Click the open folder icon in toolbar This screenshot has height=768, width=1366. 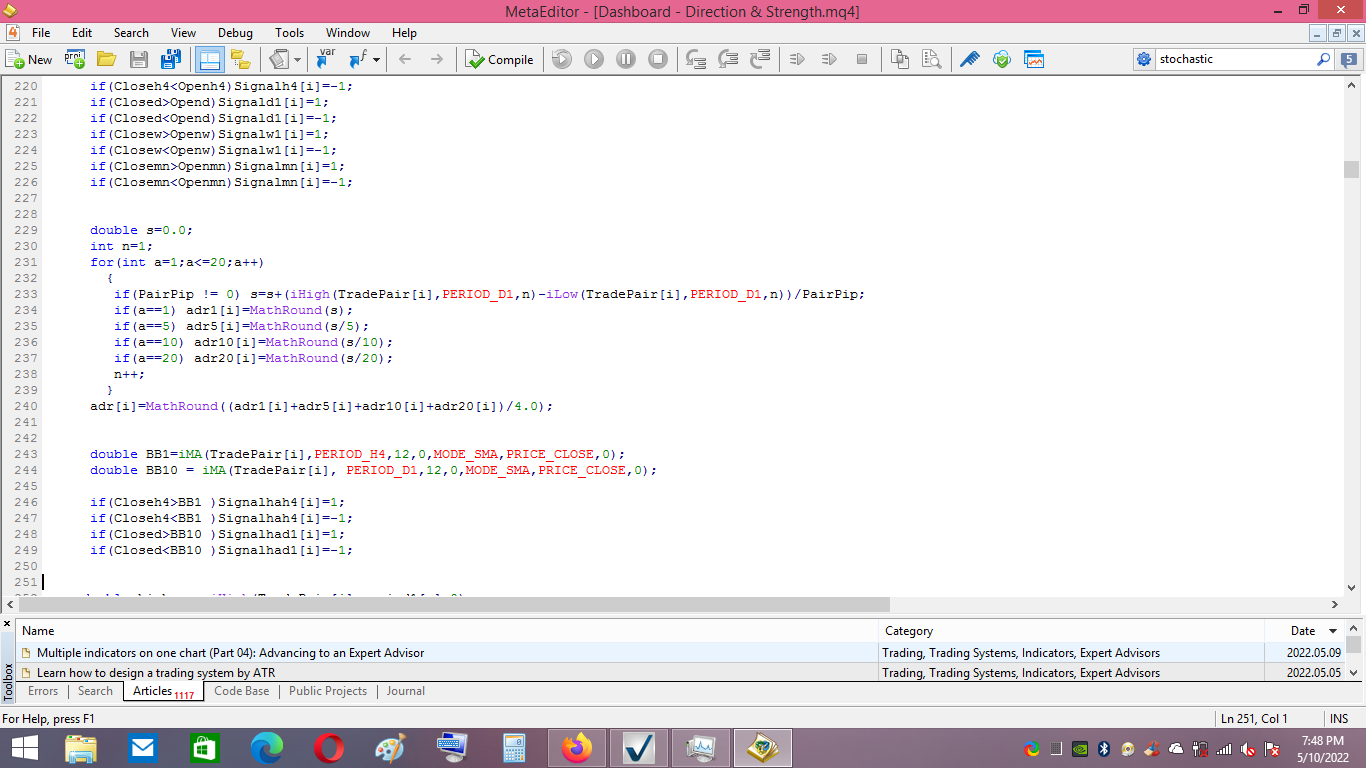pyautogui.click(x=106, y=60)
